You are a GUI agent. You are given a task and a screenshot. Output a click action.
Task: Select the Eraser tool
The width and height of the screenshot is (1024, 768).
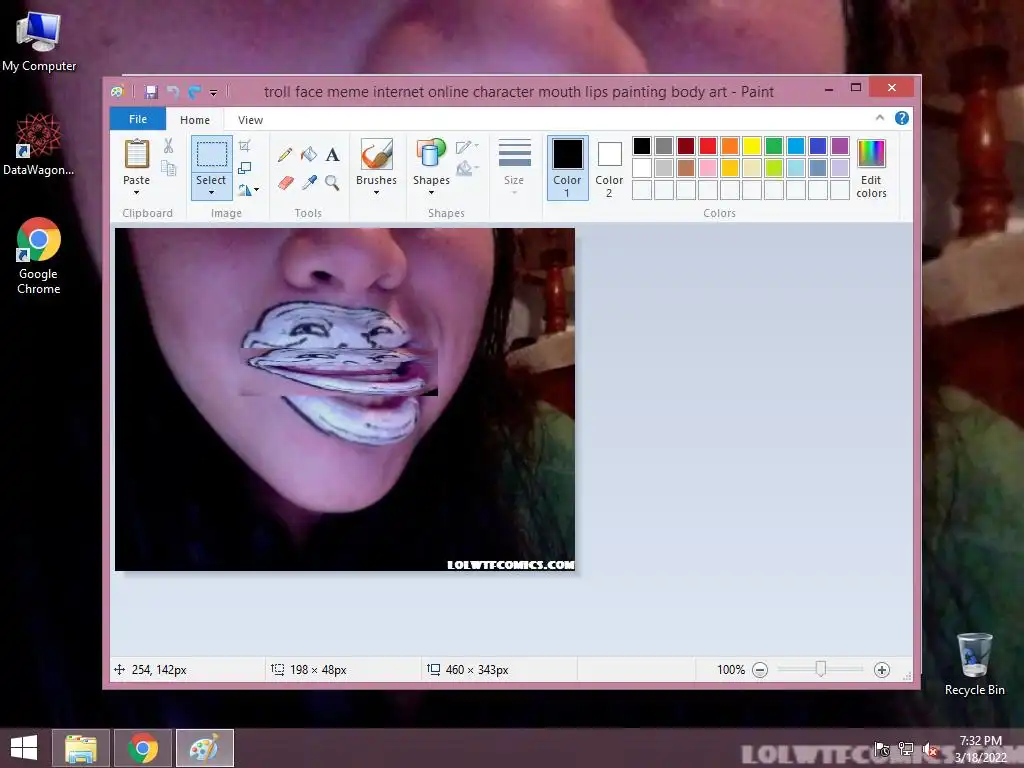click(285, 182)
